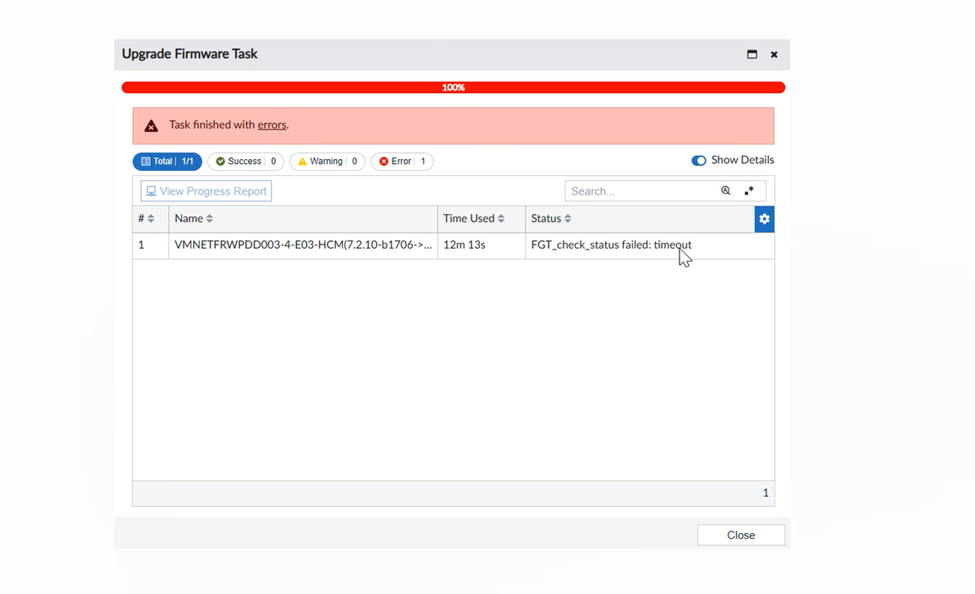Click the red error warning triangle icon
The height and width of the screenshot is (594, 975).
151,126
